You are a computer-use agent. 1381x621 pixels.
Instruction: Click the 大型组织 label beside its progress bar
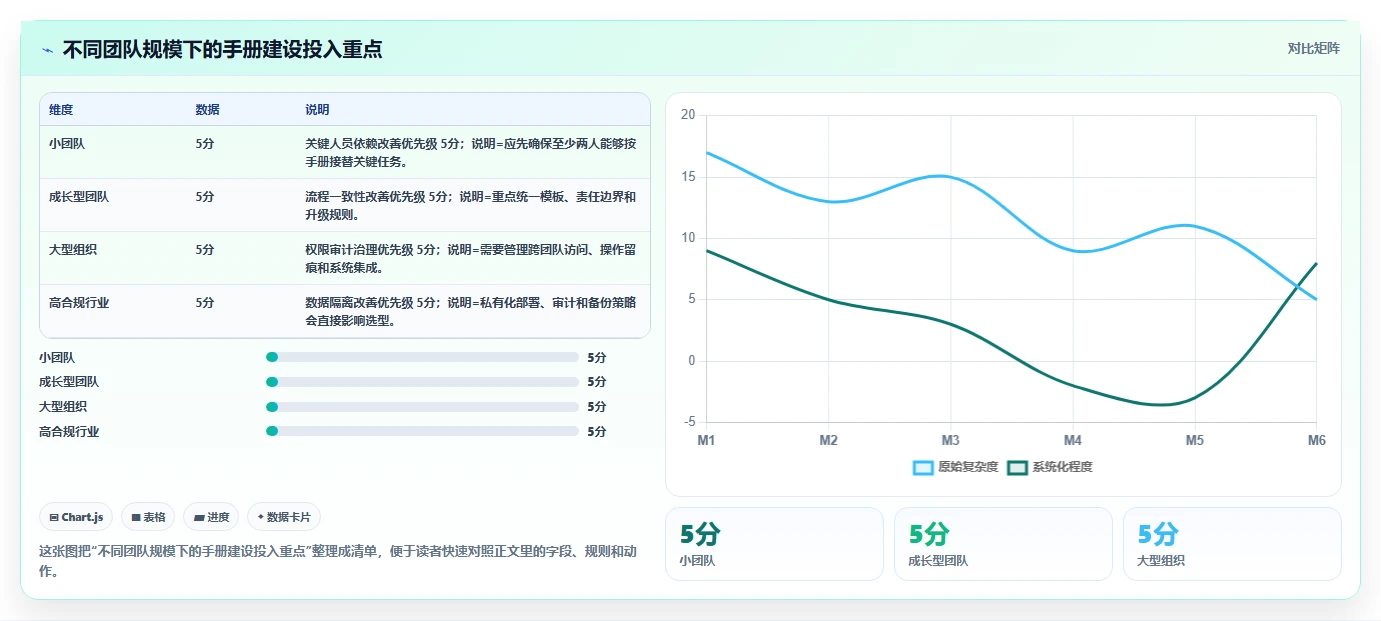tap(63, 407)
